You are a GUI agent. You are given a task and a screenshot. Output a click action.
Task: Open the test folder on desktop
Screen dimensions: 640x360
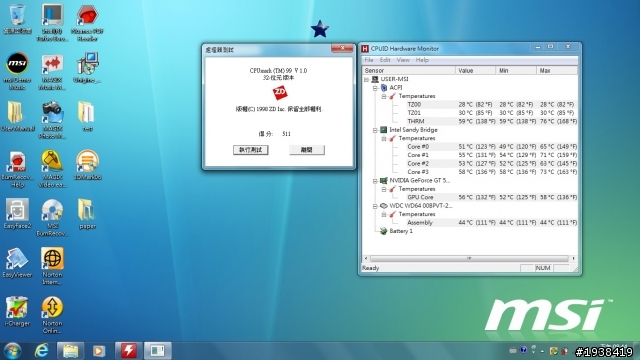(x=87, y=116)
